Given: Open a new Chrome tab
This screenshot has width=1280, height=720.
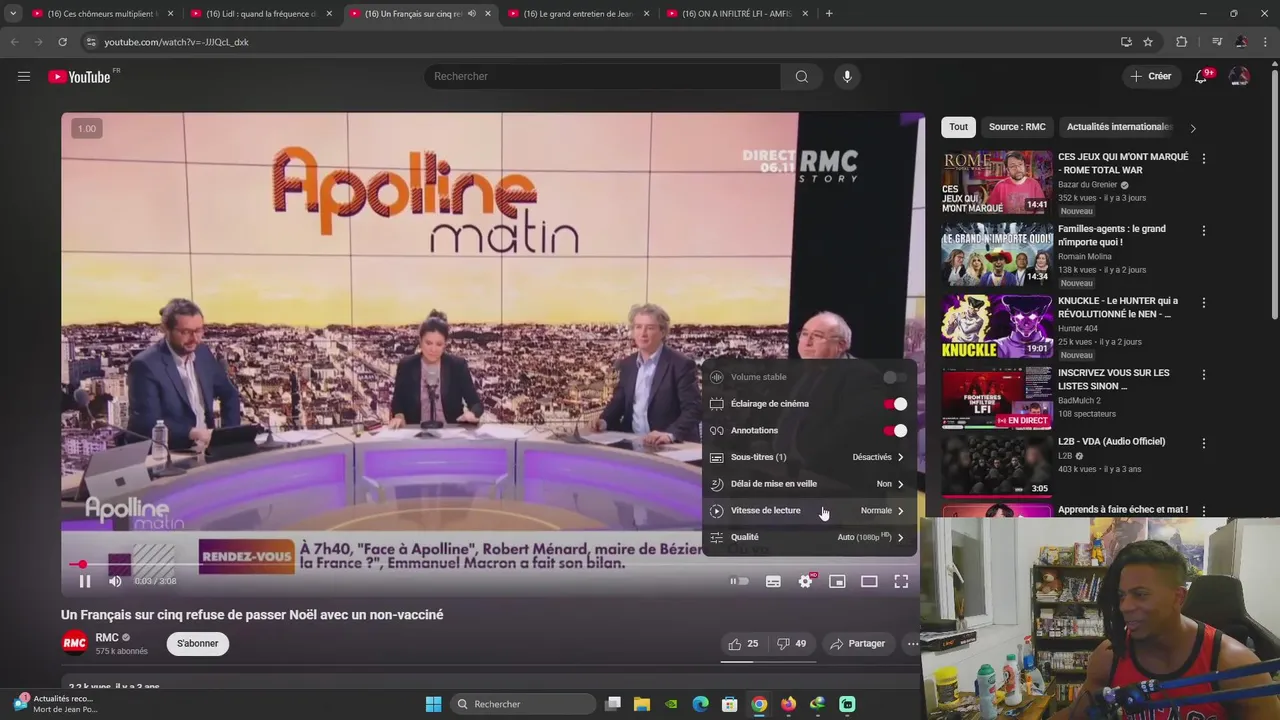Looking at the screenshot, I should click(829, 13).
